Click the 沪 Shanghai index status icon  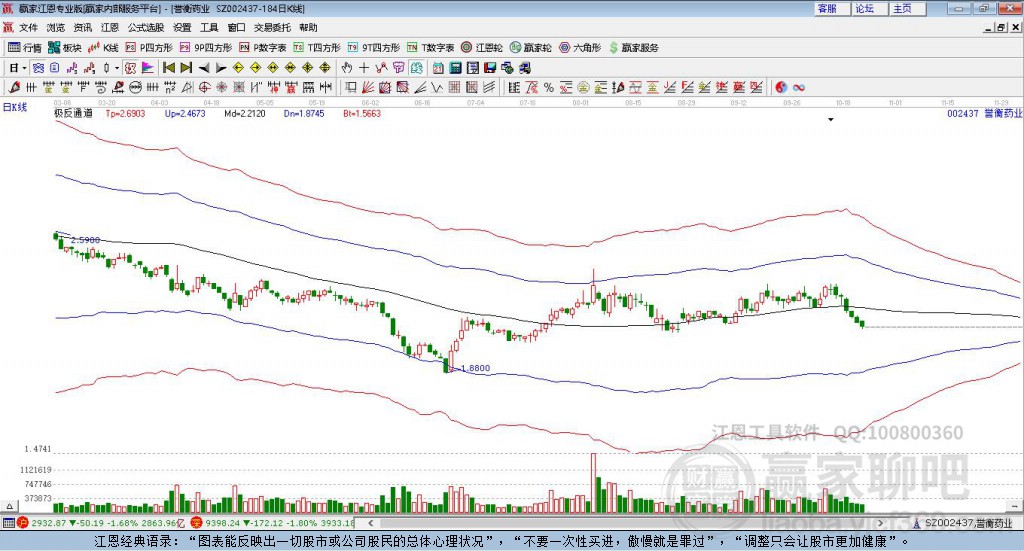[23, 522]
